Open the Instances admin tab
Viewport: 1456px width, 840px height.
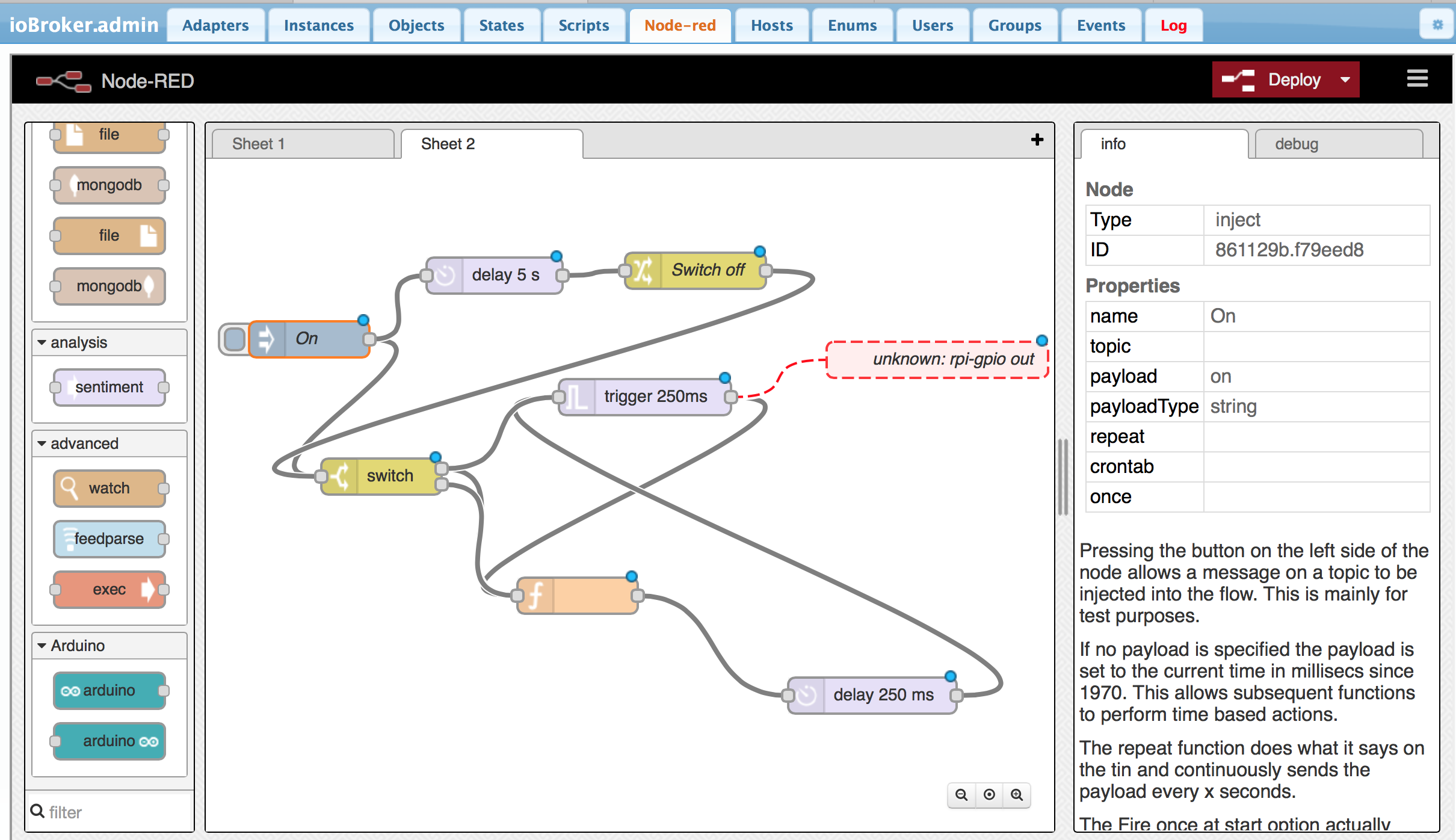point(318,25)
